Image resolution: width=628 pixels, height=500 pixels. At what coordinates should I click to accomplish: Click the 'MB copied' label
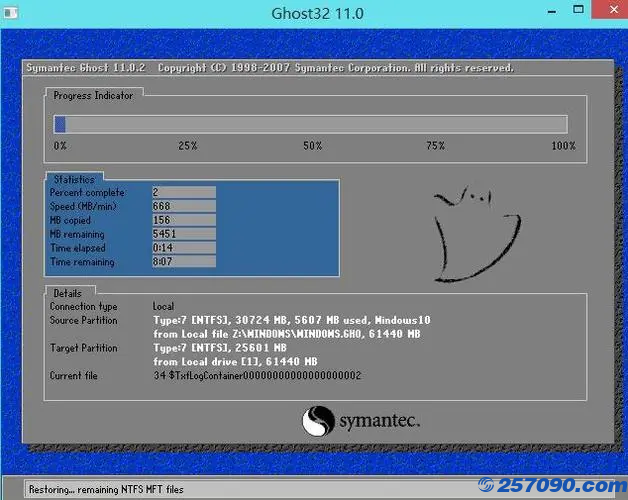(x=70, y=220)
